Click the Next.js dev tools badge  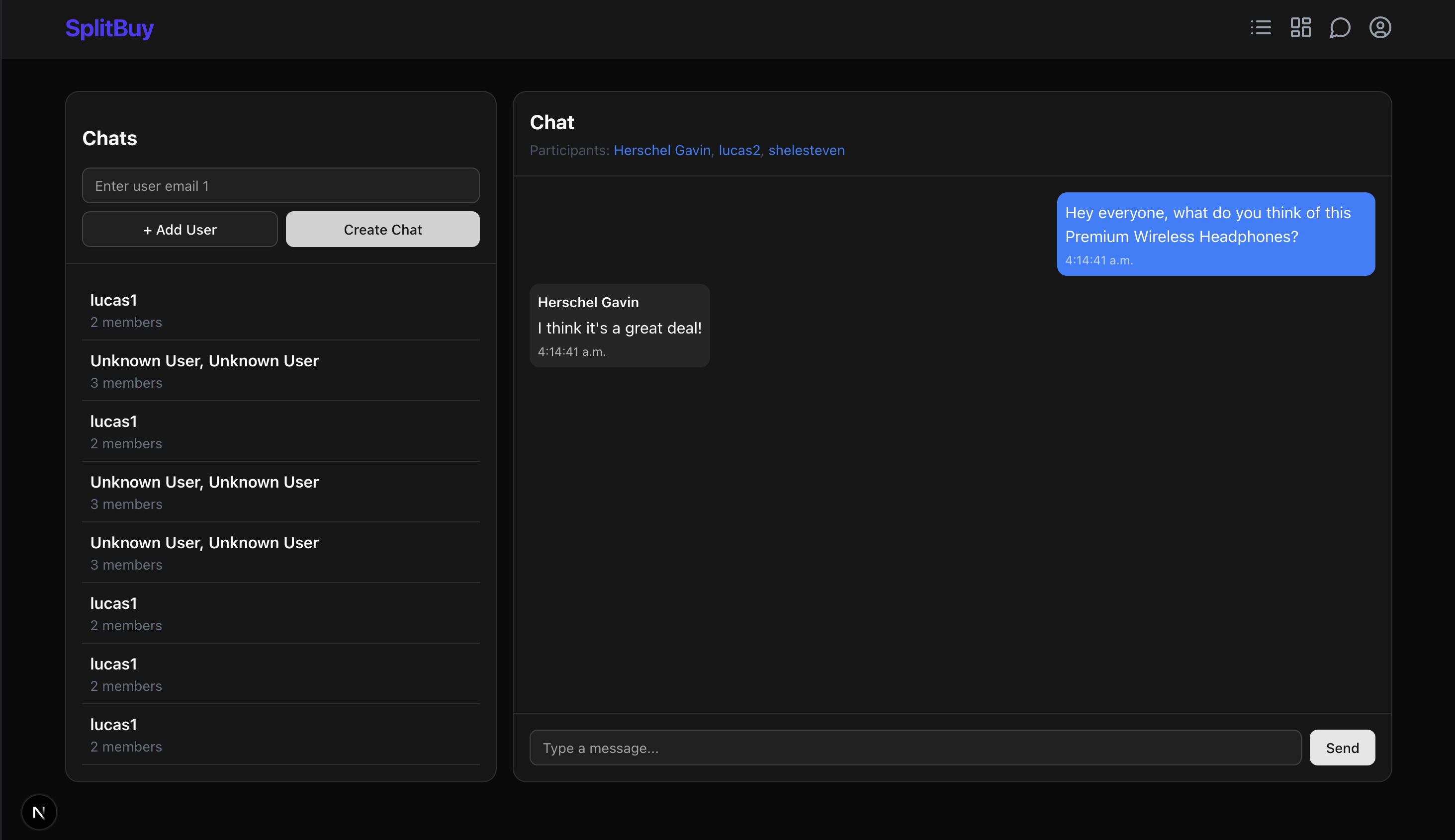pyautogui.click(x=39, y=812)
